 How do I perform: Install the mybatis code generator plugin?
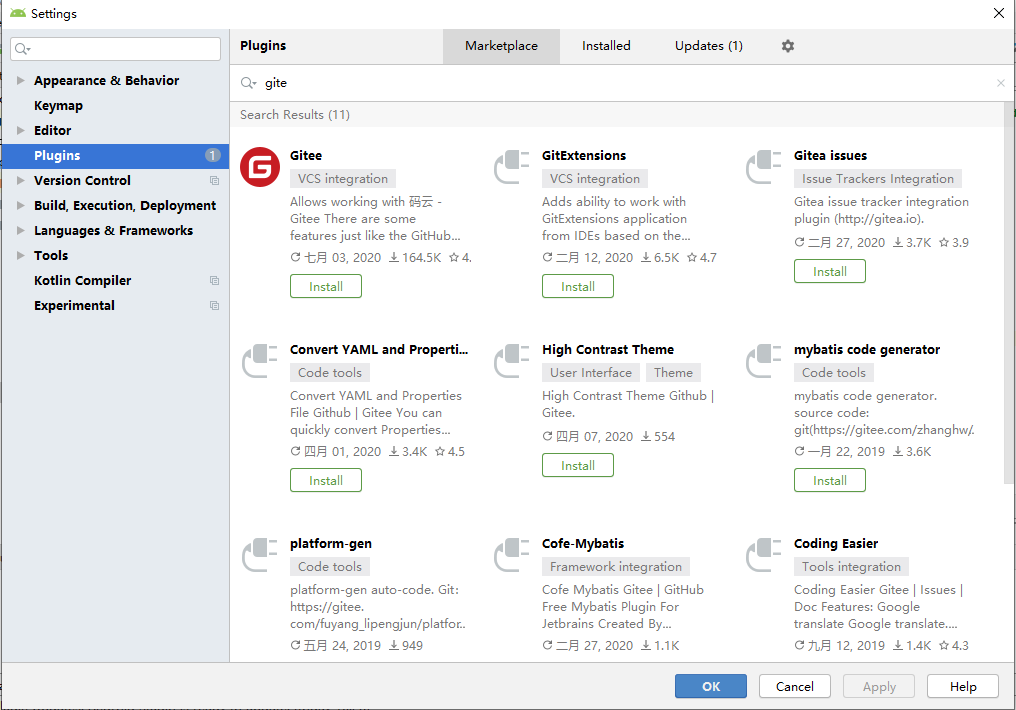830,481
